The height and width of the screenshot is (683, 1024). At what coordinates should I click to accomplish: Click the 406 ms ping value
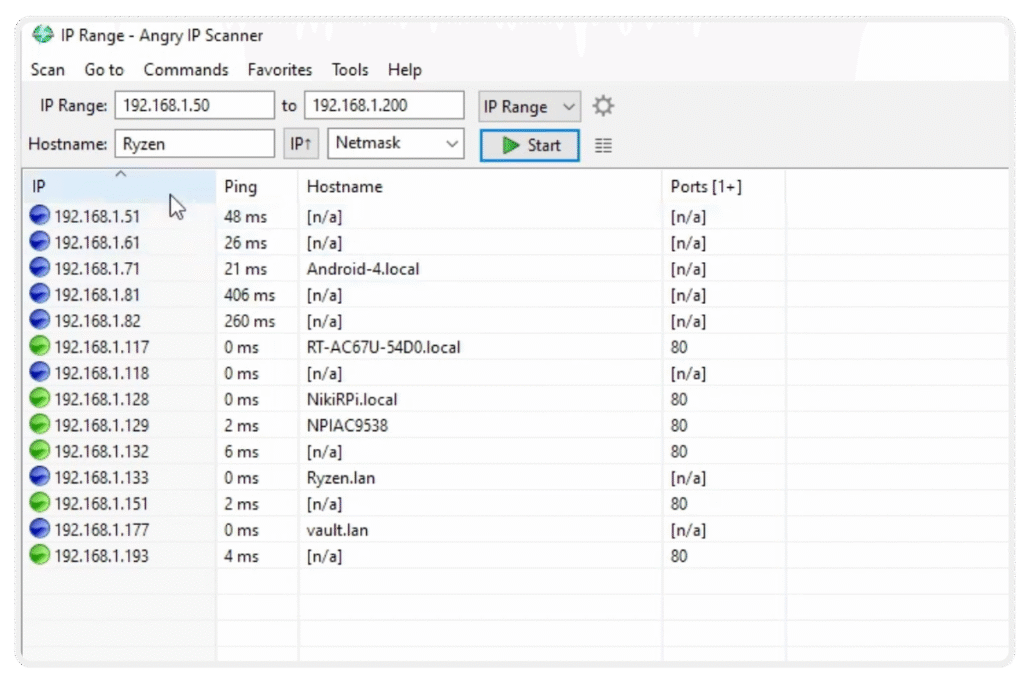(249, 295)
